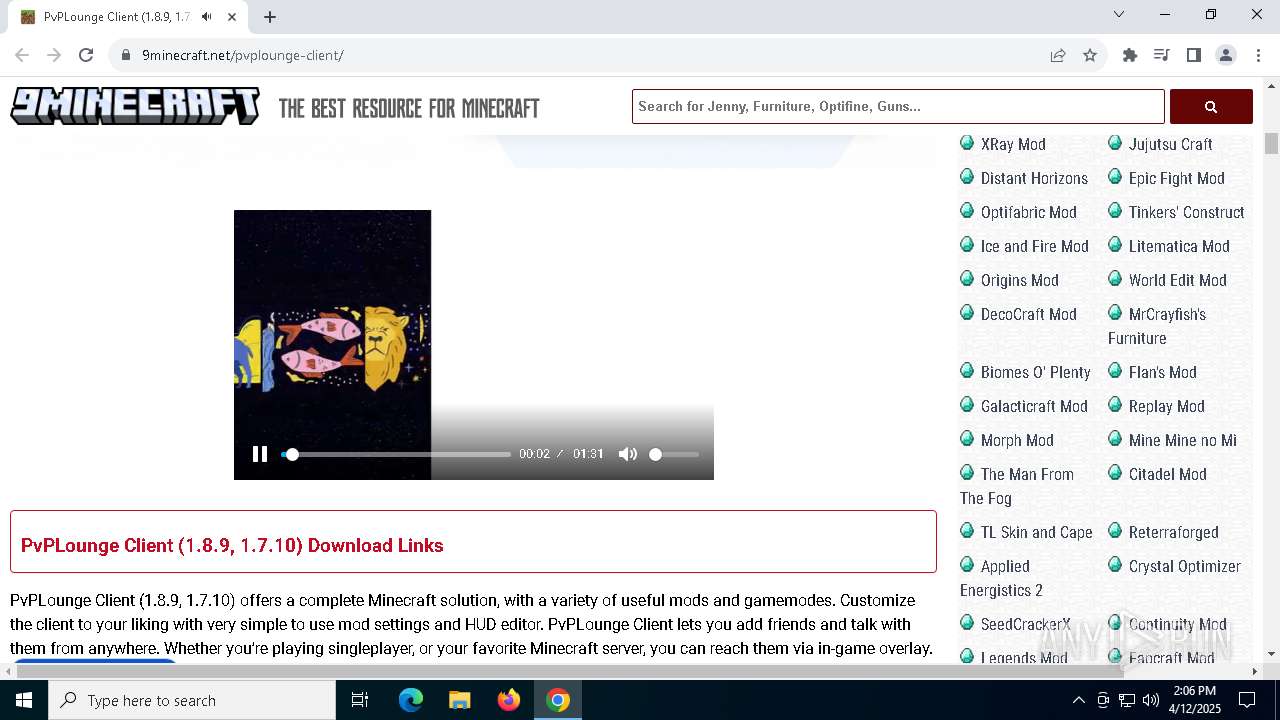Viewport: 1280px width, 720px height.
Task: Go back to the previous page
Action: coord(22,55)
